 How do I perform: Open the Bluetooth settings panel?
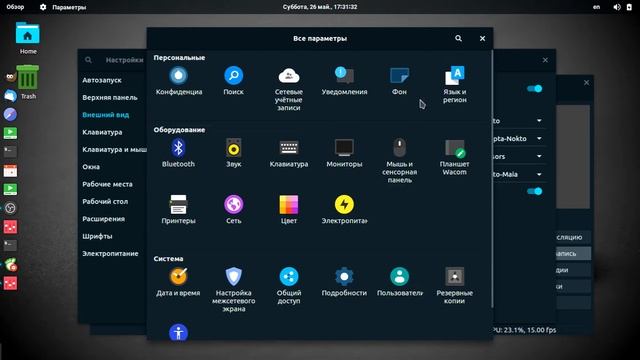(178, 153)
